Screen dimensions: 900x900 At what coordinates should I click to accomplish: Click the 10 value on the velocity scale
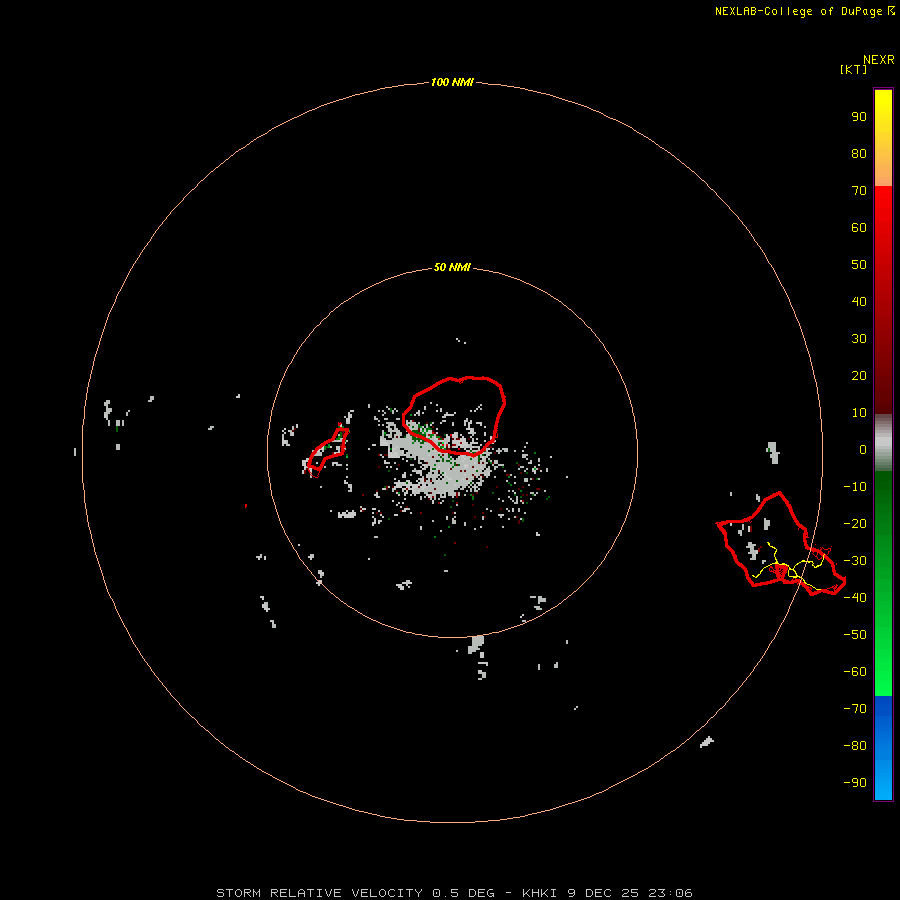(859, 413)
